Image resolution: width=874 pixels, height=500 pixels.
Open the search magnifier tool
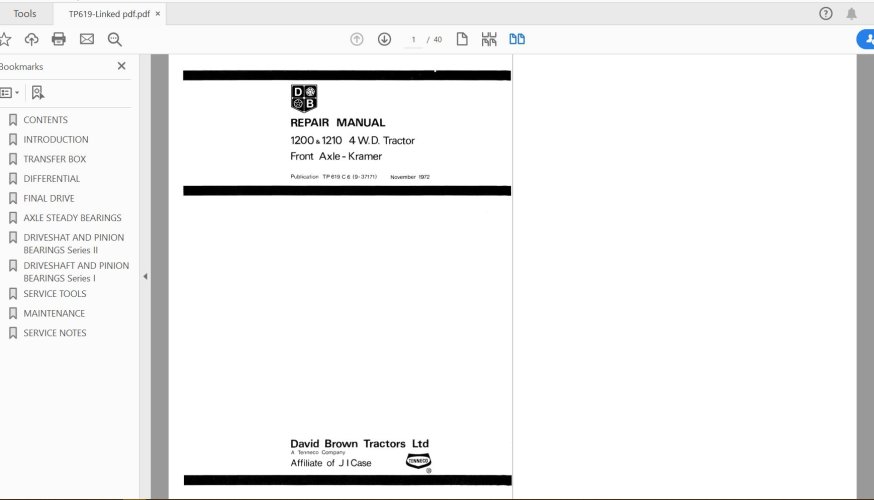115,39
